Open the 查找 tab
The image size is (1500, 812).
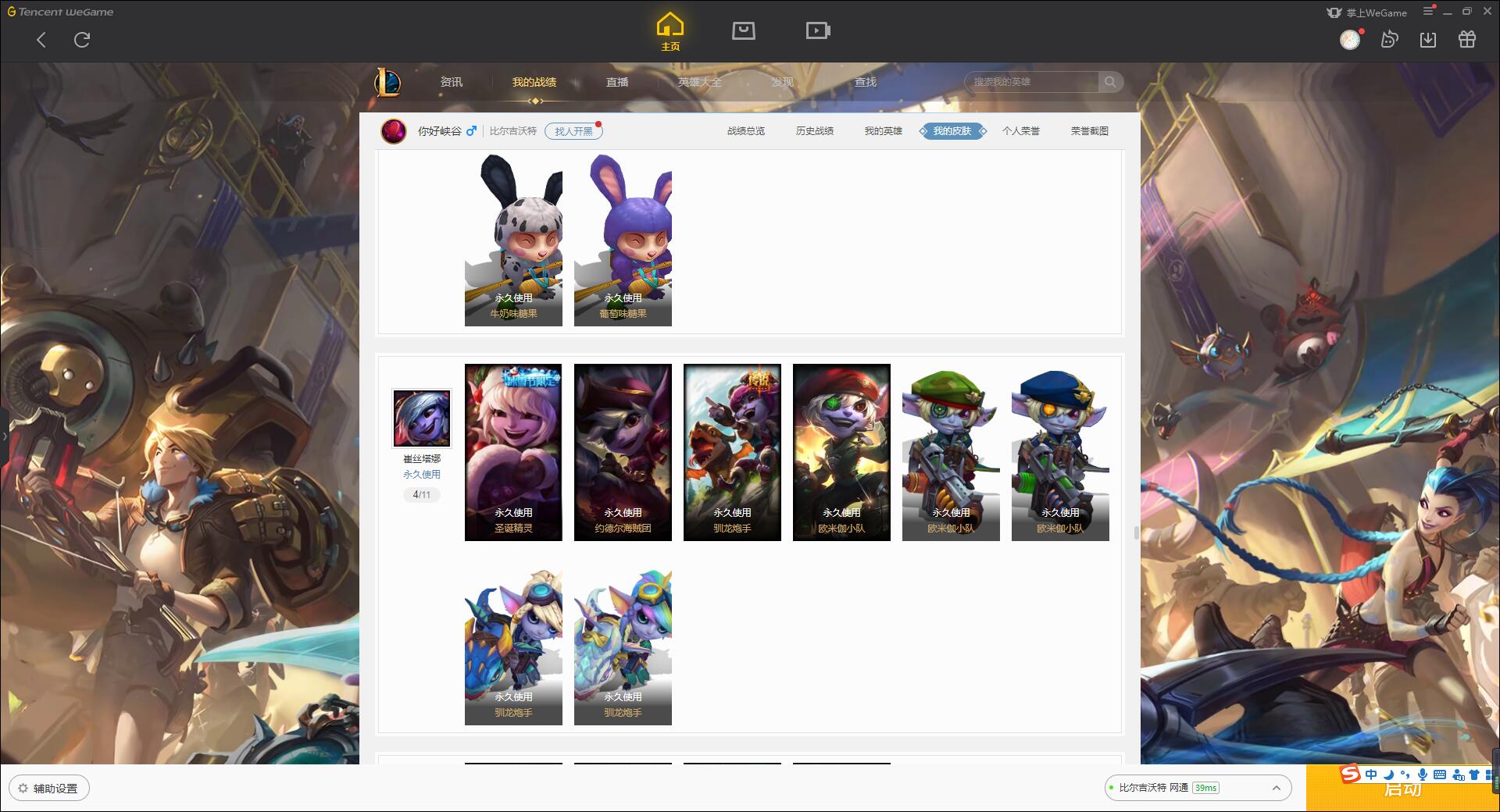pos(865,82)
